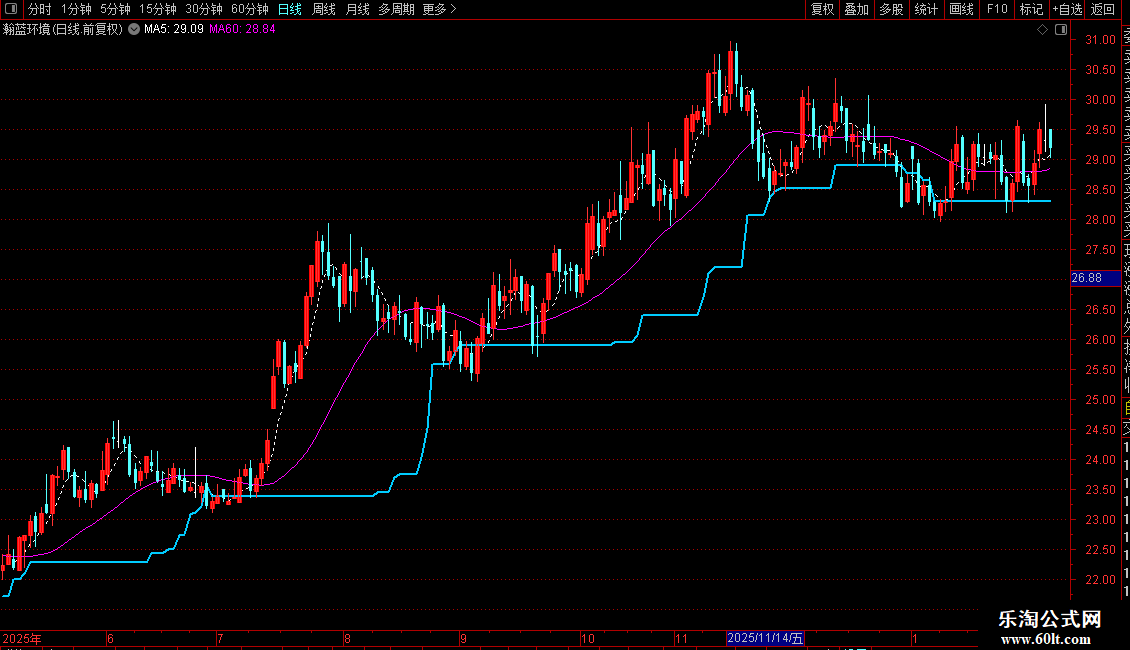Open the 多股 multi-stock view

(891, 9)
